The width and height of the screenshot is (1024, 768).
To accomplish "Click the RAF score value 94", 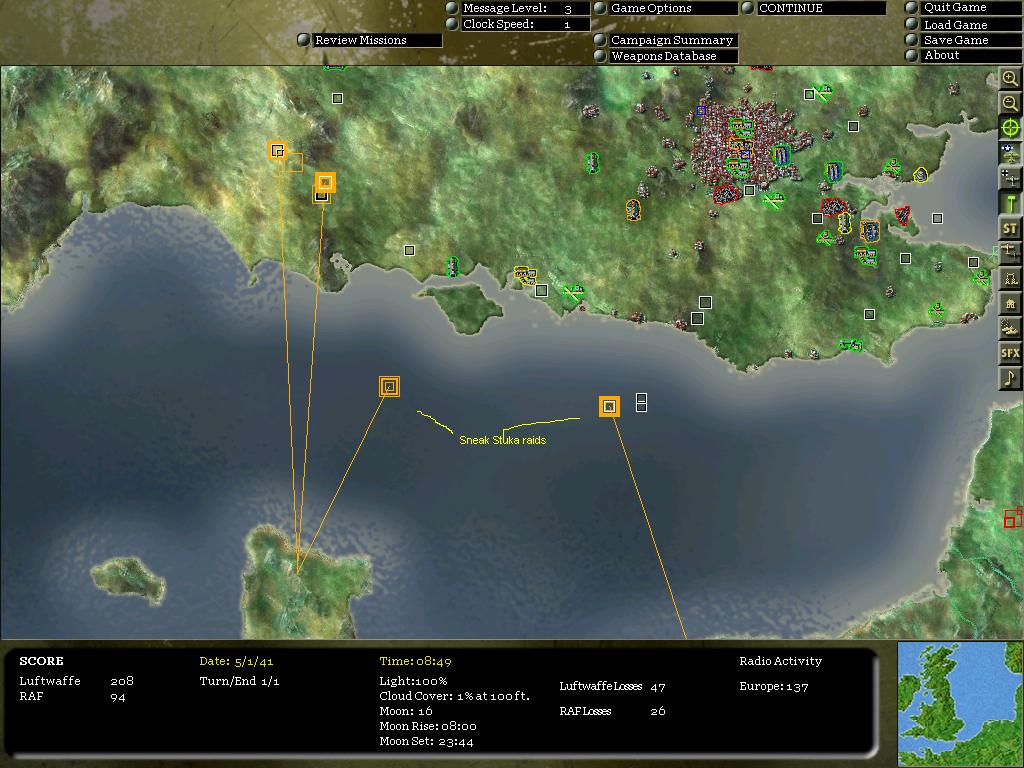I will pyautogui.click(x=118, y=697).
